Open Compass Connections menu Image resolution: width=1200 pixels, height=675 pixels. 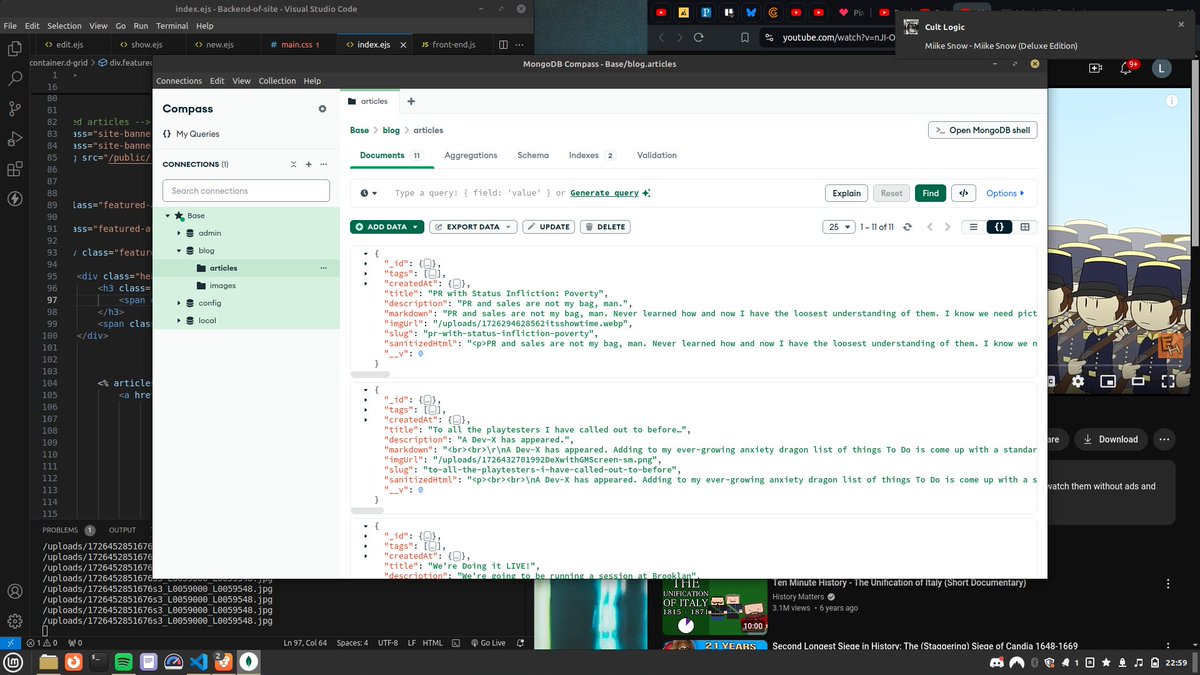click(178, 81)
